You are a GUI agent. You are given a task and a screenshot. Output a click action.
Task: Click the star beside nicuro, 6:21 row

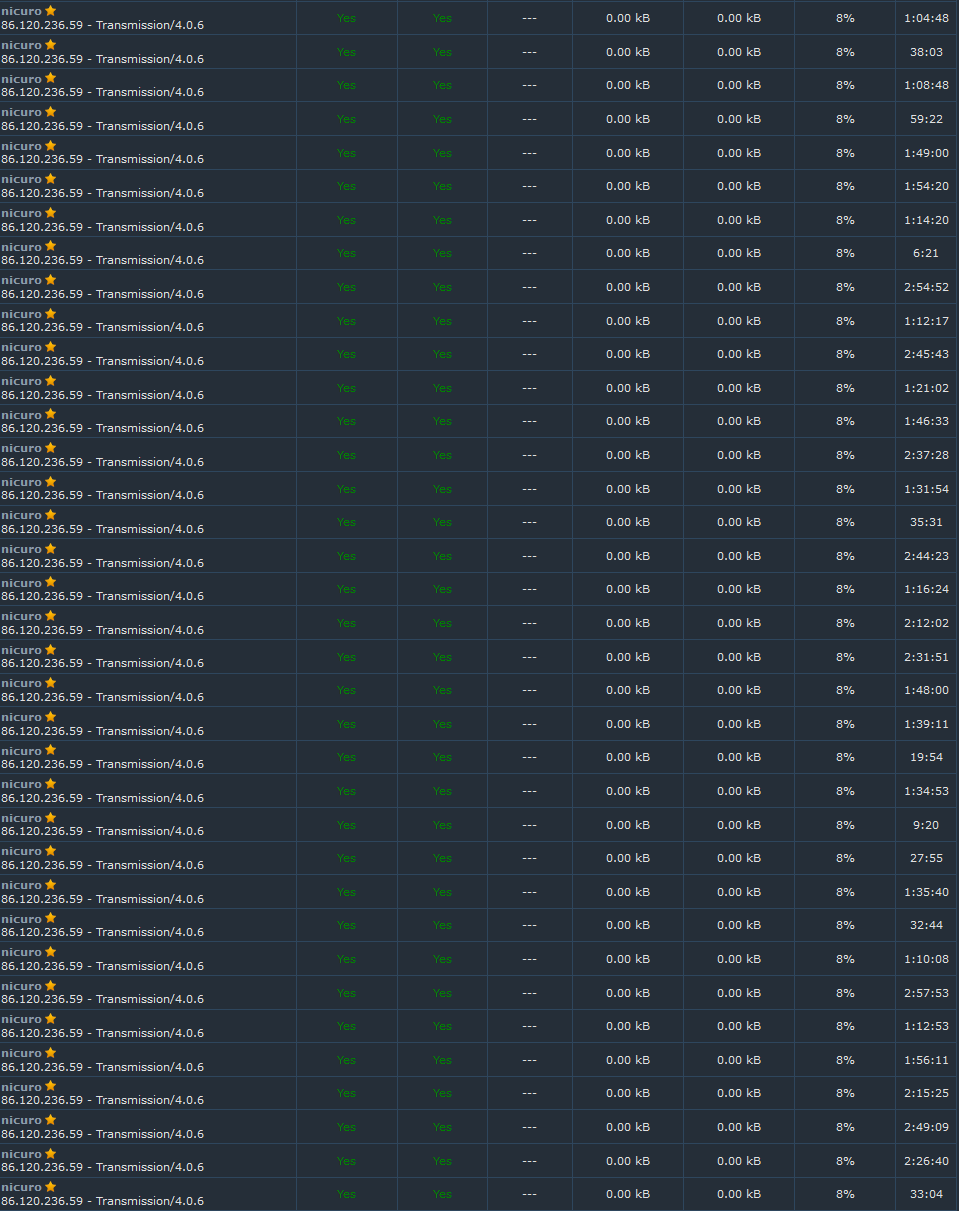point(50,246)
